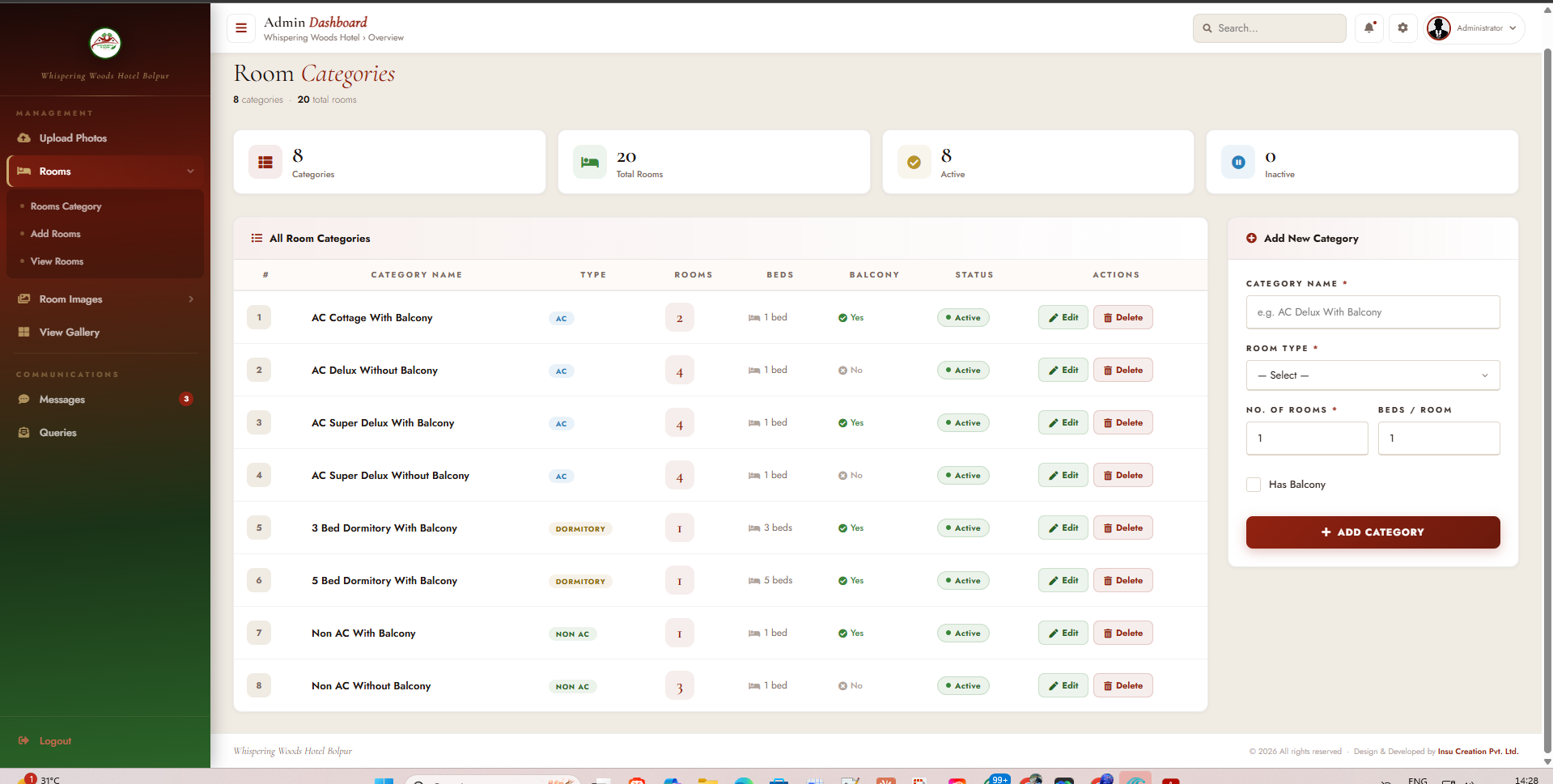Screen dimensions: 1553x784
Task: Enable the Has Balcony checkbox
Action: tap(1254, 485)
